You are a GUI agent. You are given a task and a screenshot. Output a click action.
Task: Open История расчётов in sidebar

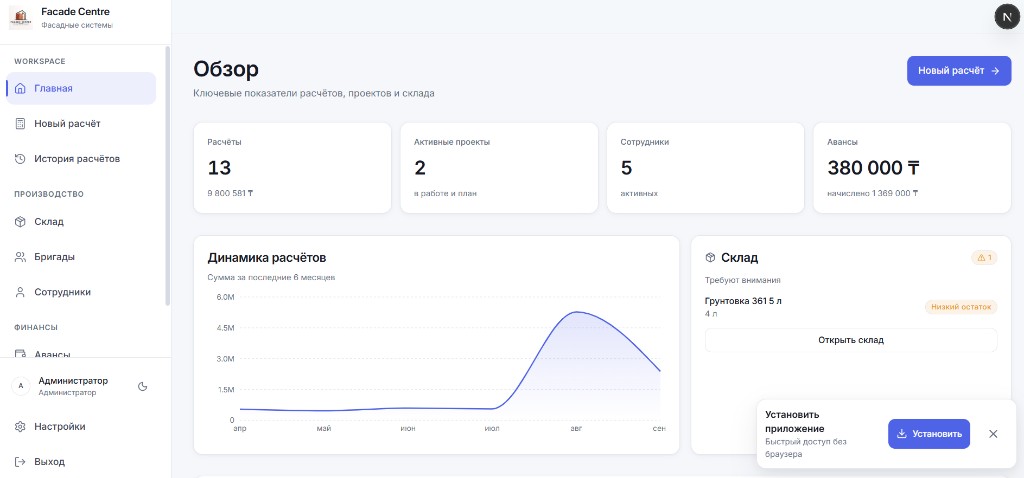tap(81, 159)
